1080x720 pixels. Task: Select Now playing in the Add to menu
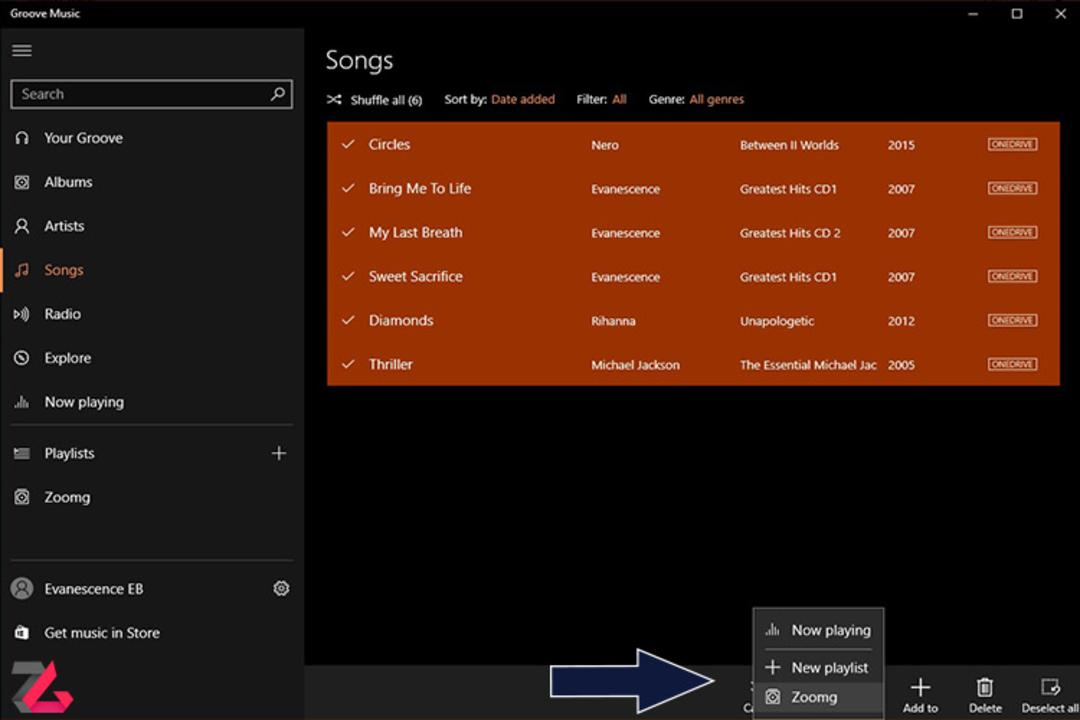[x=818, y=630]
